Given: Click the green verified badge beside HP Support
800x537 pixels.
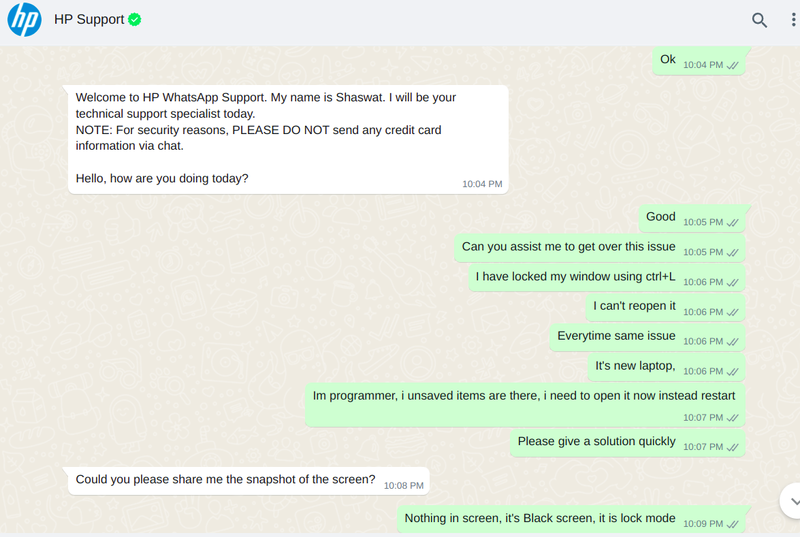Looking at the screenshot, I should point(135,20).
